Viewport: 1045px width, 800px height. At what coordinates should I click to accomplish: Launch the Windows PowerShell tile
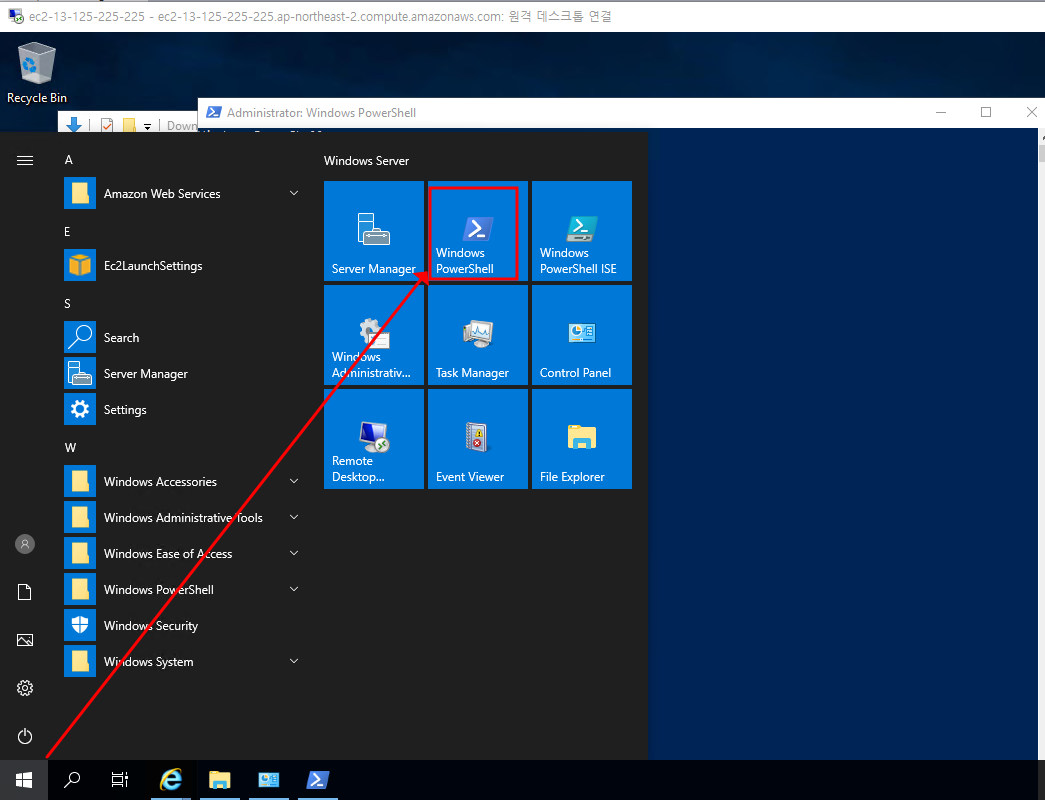pyautogui.click(x=478, y=231)
